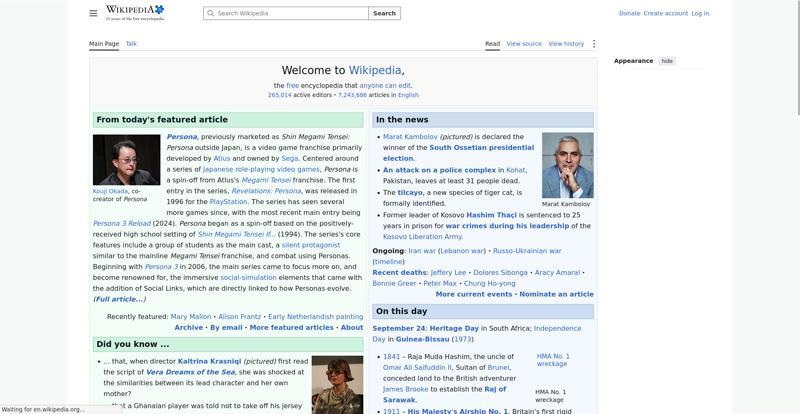Viewport: 800px width, 414px height.
Task: Switch to the Talk tab
Action: tap(131, 44)
